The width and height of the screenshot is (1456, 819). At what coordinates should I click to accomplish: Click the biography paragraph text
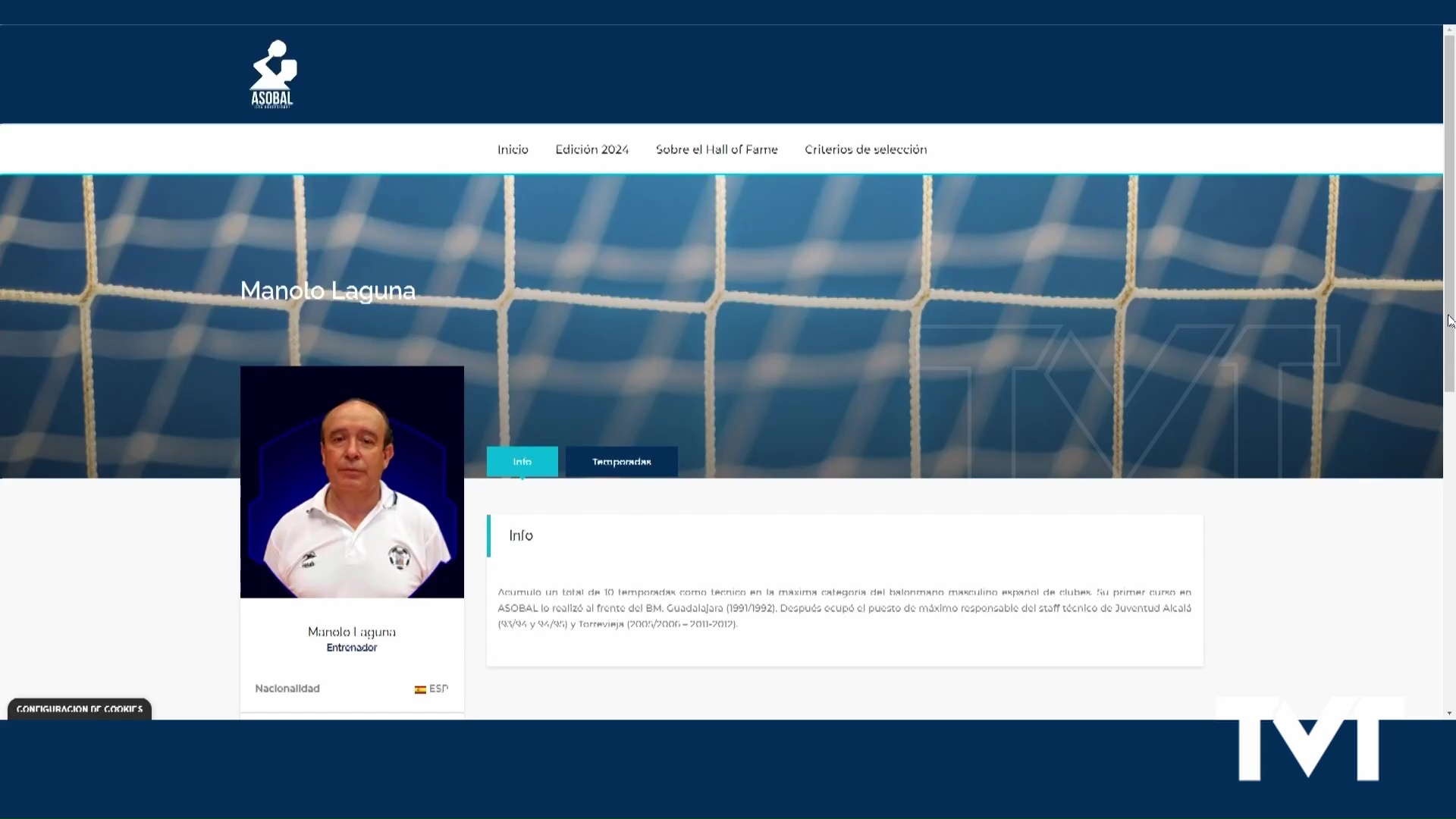pyautogui.click(x=844, y=608)
